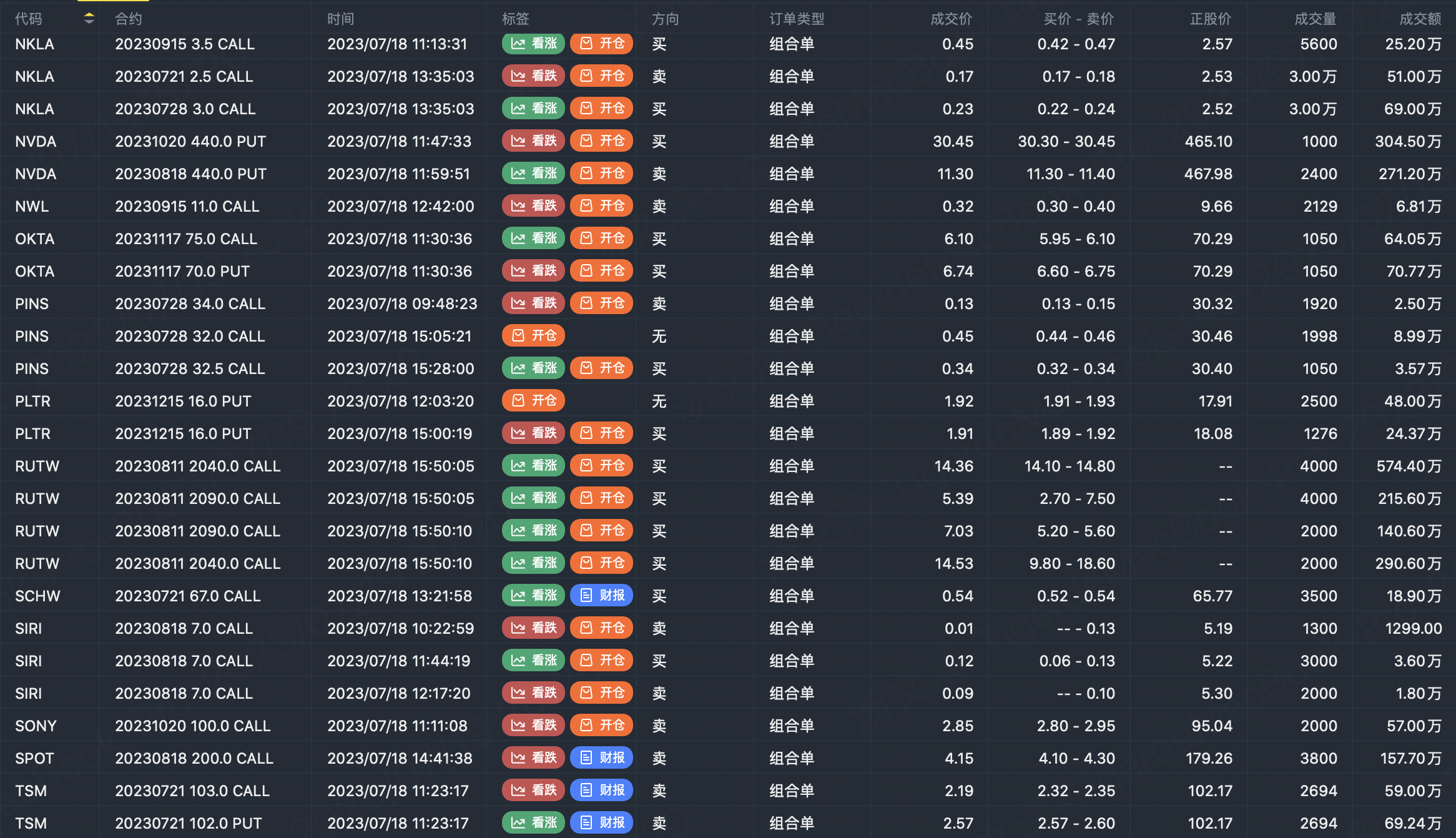Open the SIRI 10:22:59 row ticker

click(29, 629)
